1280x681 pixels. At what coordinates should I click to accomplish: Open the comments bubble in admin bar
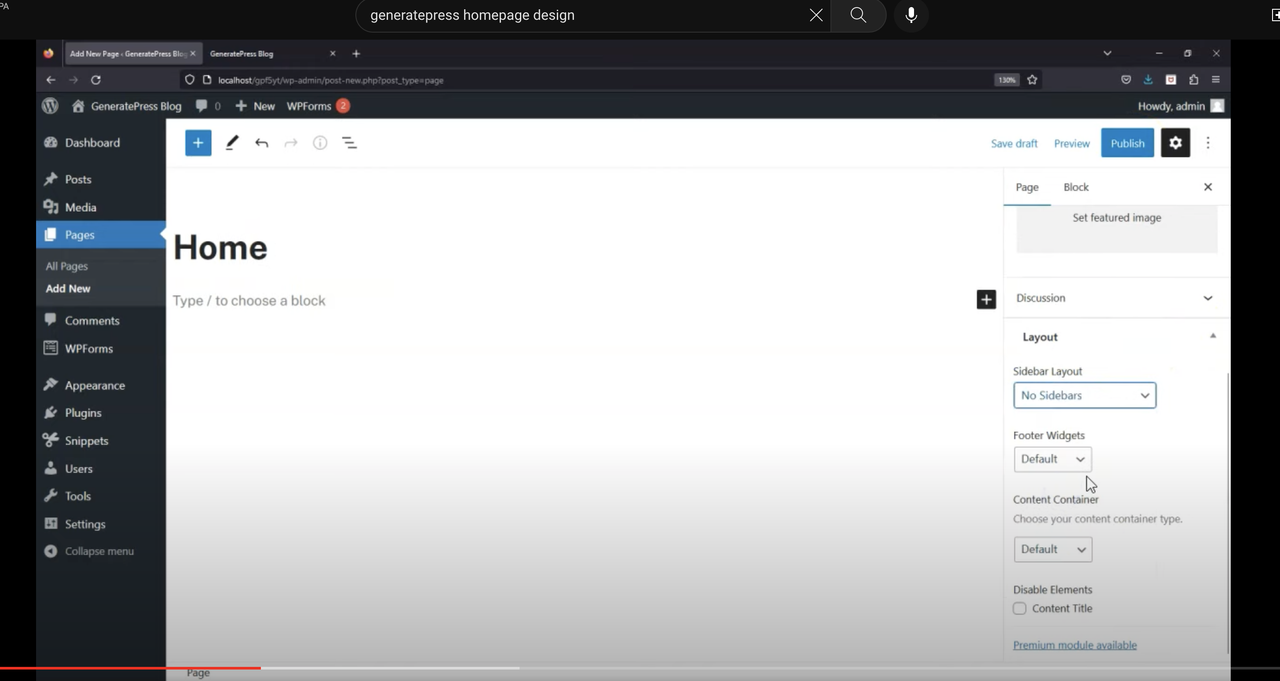pos(209,106)
